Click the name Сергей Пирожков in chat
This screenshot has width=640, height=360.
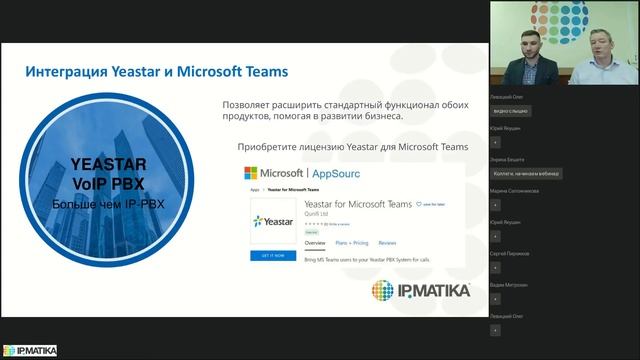click(x=509, y=253)
